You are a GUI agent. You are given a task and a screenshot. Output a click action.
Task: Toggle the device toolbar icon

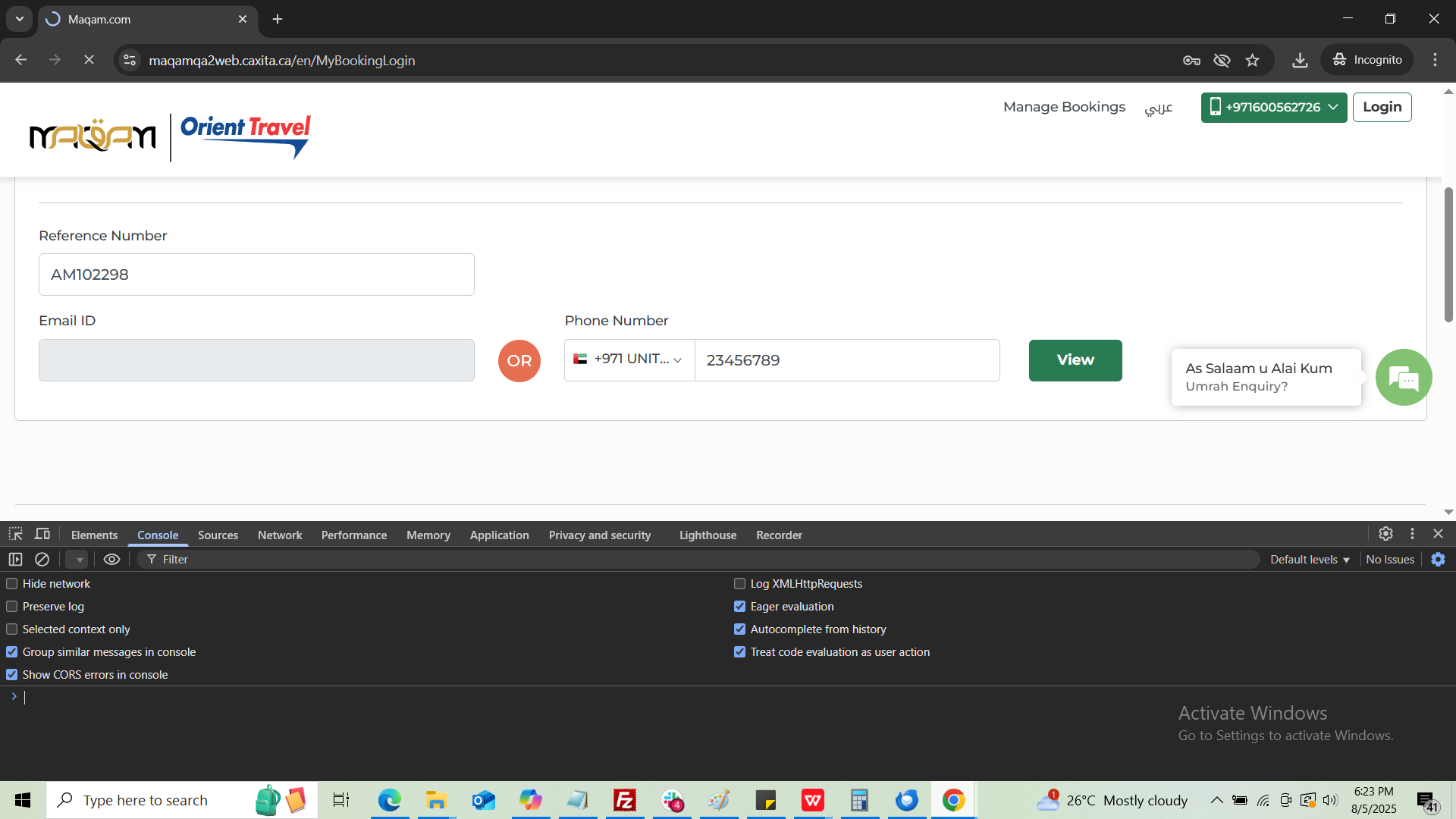pyautogui.click(x=42, y=534)
